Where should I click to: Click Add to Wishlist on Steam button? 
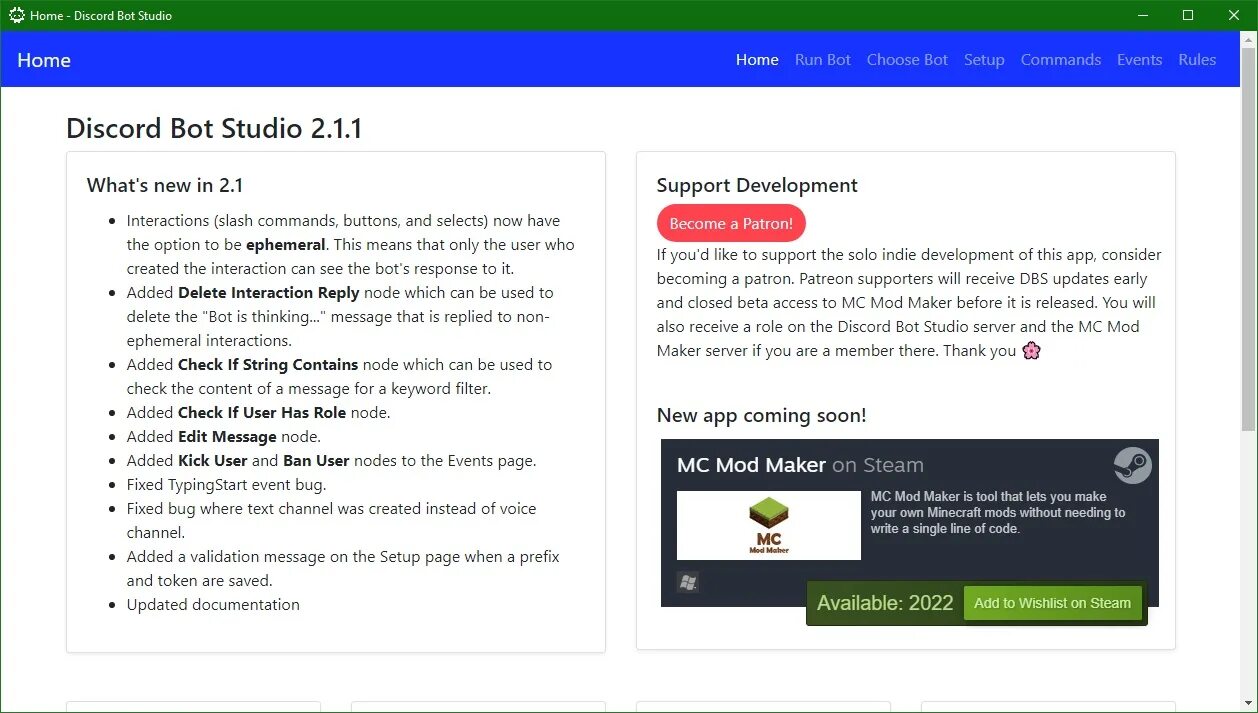coord(1052,603)
